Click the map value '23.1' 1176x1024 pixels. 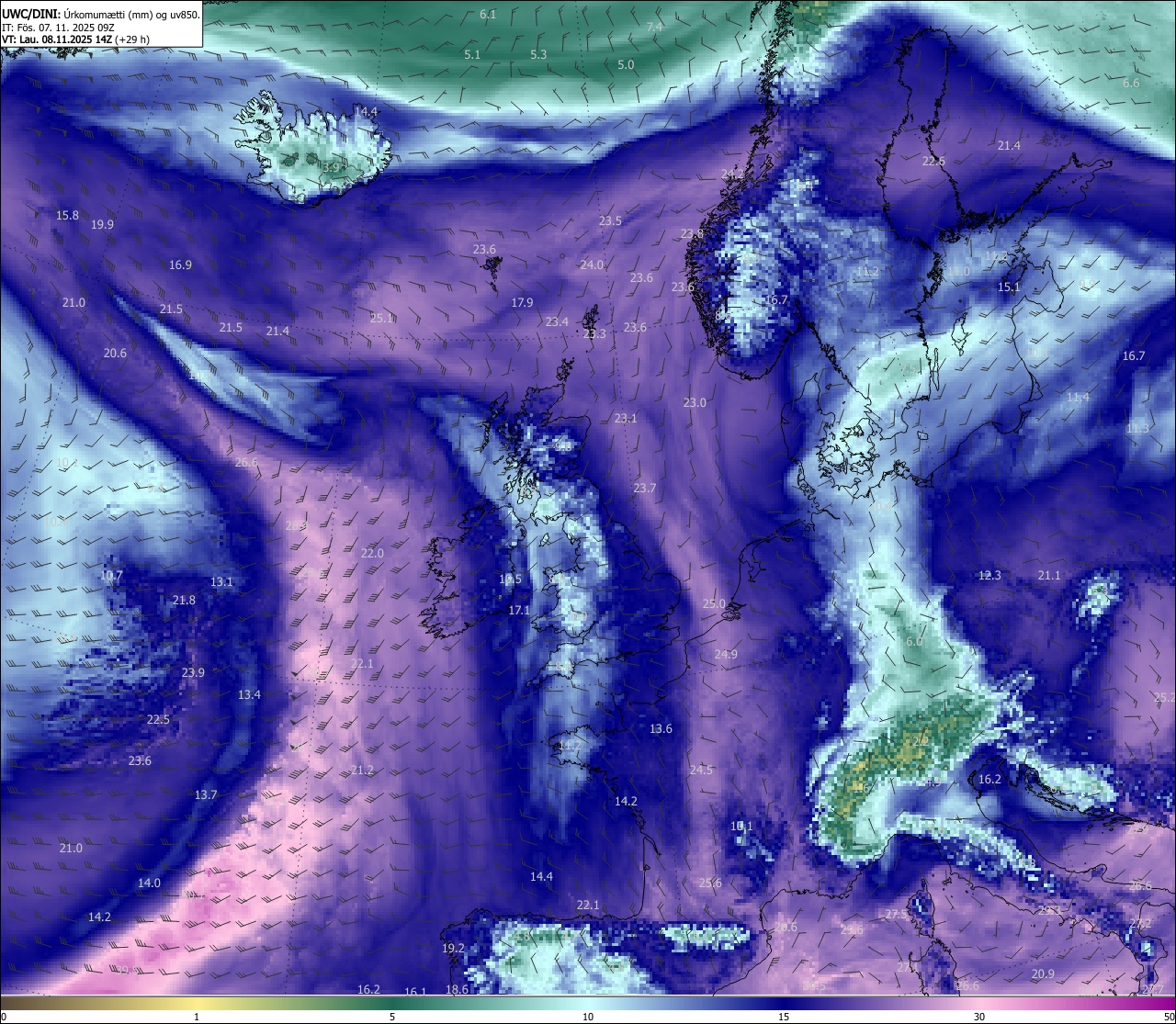click(625, 418)
